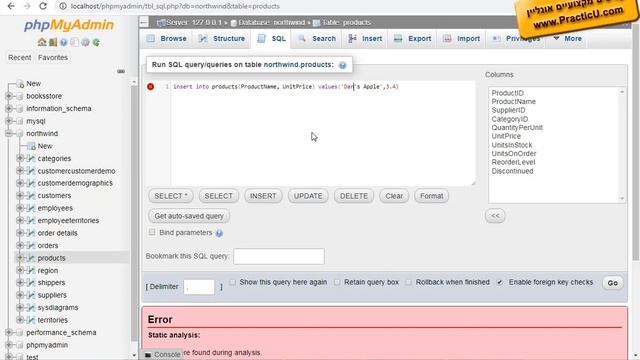Open the More tab dropdown
640x360 pixels.
(567, 39)
